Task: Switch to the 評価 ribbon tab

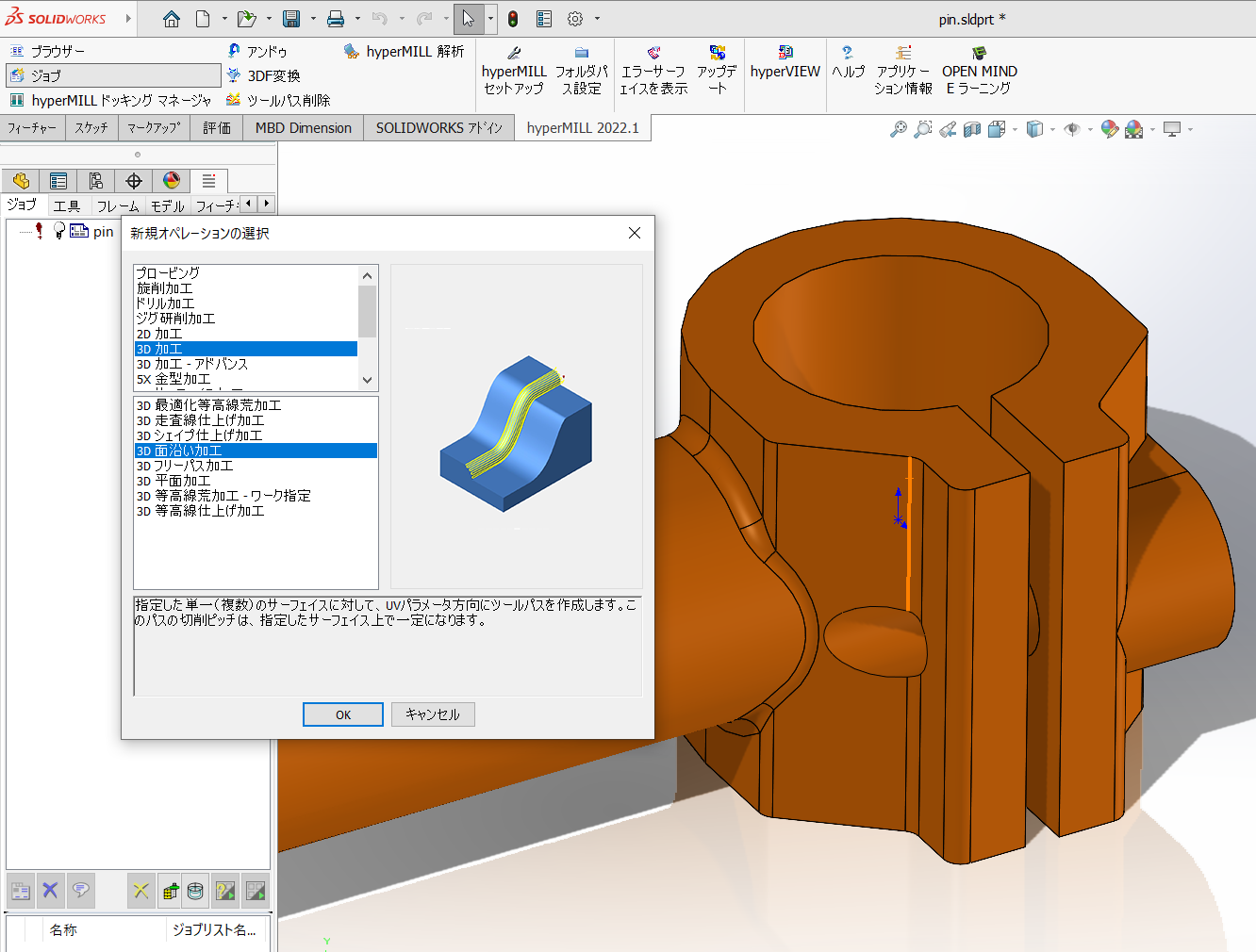Action: tap(217, 128)
